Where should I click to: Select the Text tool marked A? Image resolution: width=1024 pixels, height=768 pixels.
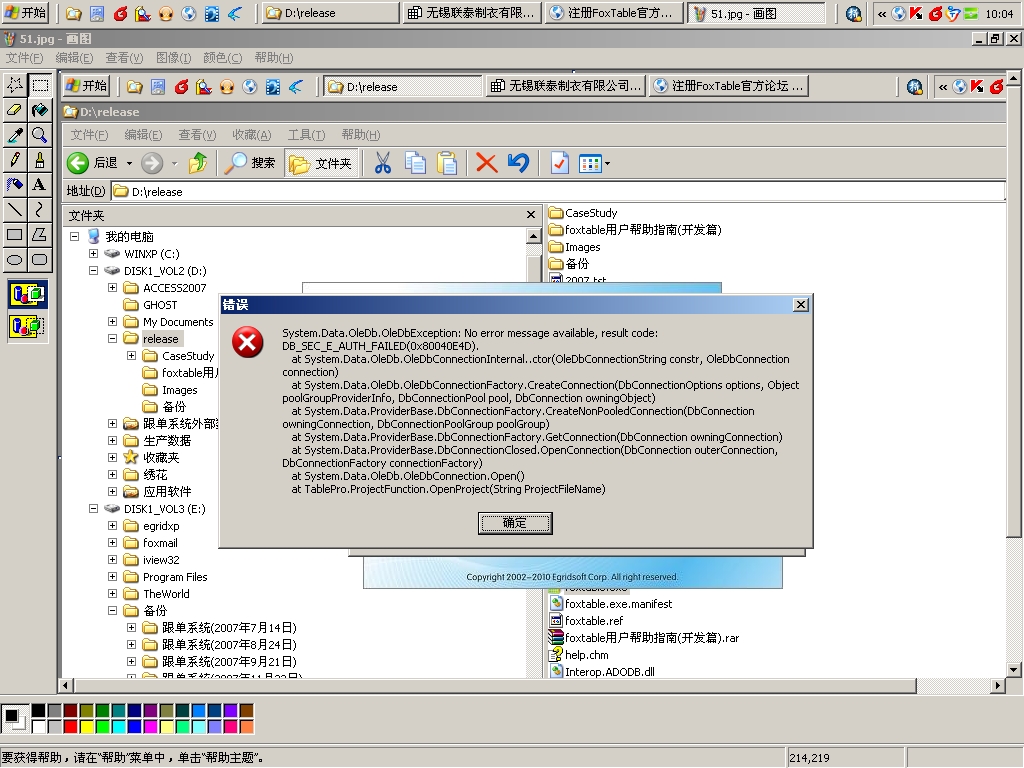(x=39, y=184)
